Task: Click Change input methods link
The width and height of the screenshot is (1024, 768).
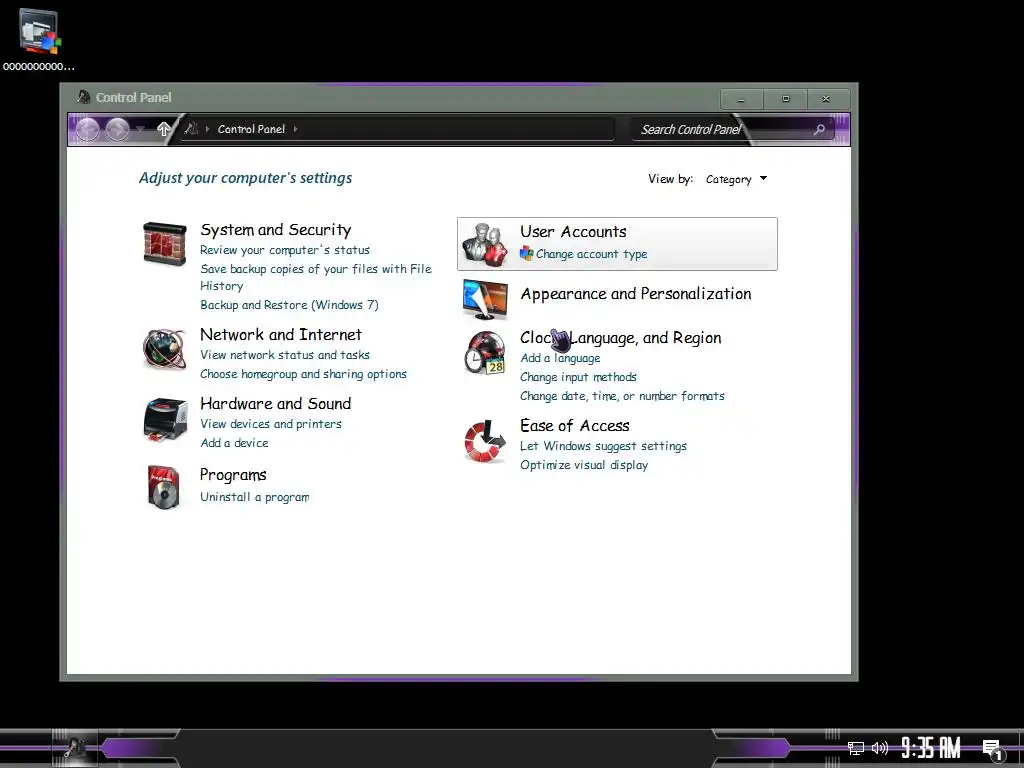Action: coord(578,377)
